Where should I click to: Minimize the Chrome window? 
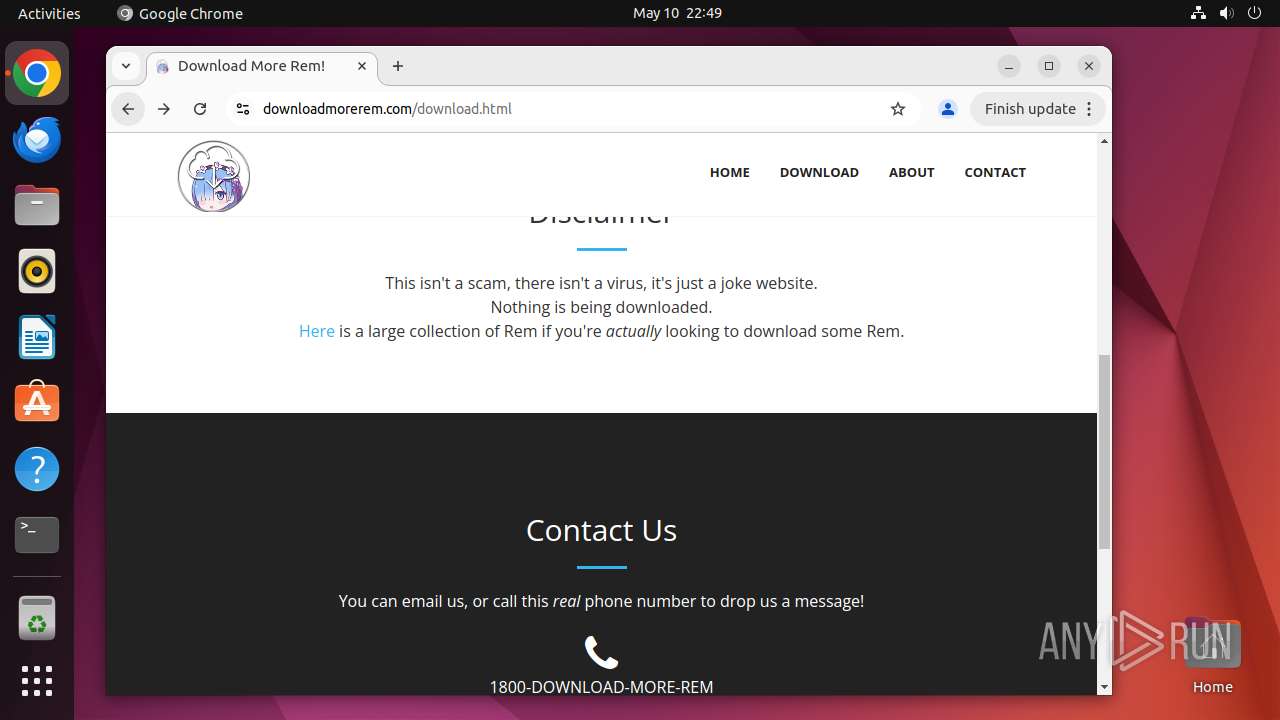pyautogui.click(x=1009, y=66)
